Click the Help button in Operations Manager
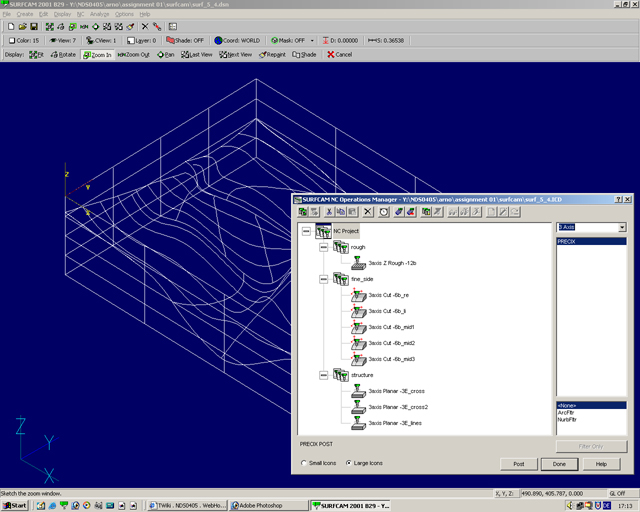 point(601,464)
